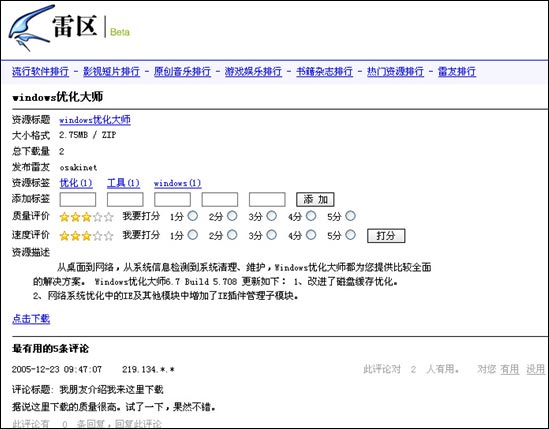Click the Beta label beside the logo
Viewport: 549px width, 429px height.
click(x=120, y=32)
